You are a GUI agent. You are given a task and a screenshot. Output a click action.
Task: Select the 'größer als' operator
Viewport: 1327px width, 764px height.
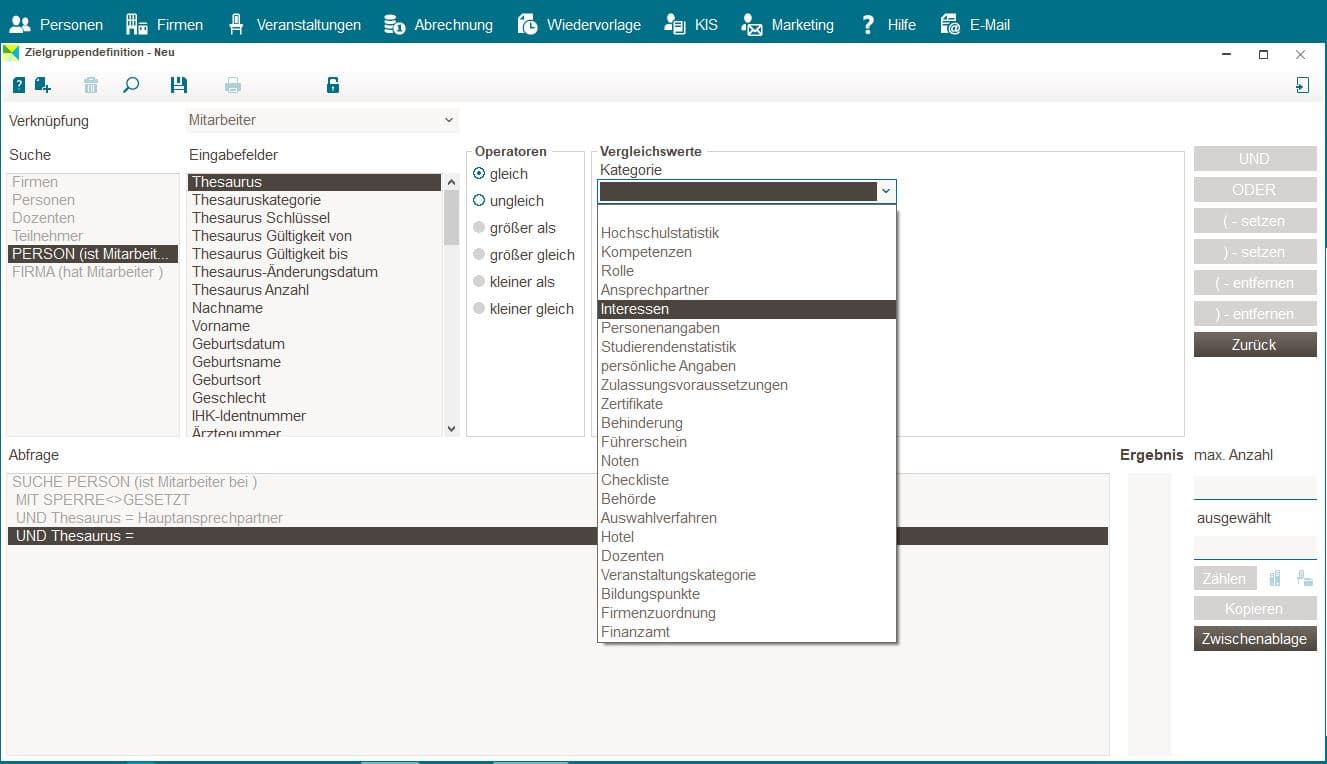tap(479, 228)
